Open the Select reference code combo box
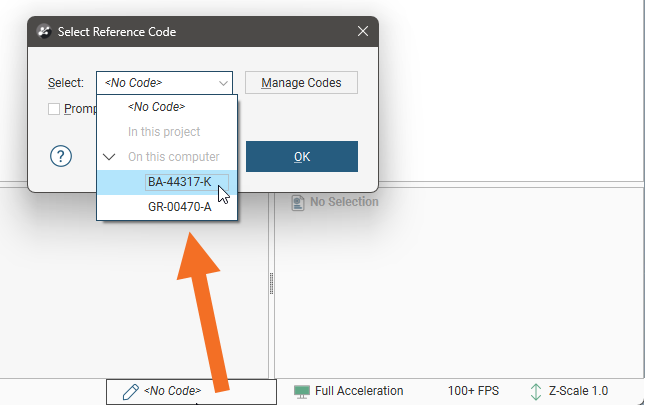 pos(165,83)
